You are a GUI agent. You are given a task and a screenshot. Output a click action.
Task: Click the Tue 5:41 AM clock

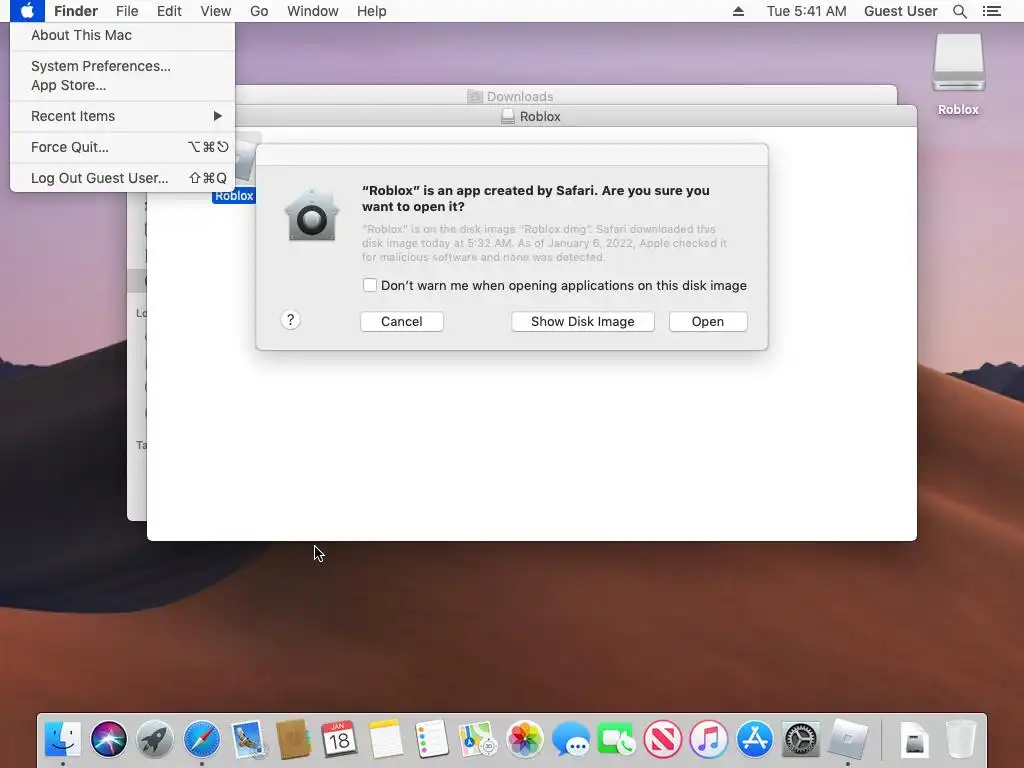pos(807,11)
